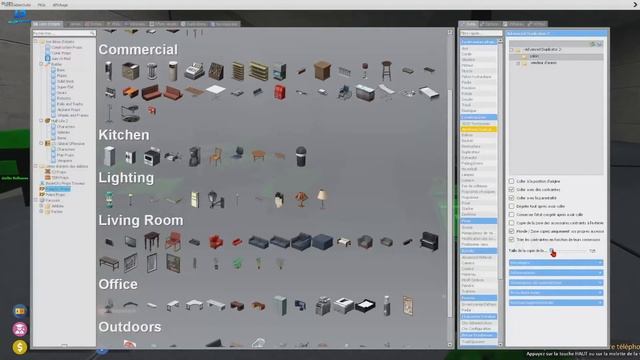640x360 pixels.
Task: Collapse the Builder tree node
Action: [41, 64]
